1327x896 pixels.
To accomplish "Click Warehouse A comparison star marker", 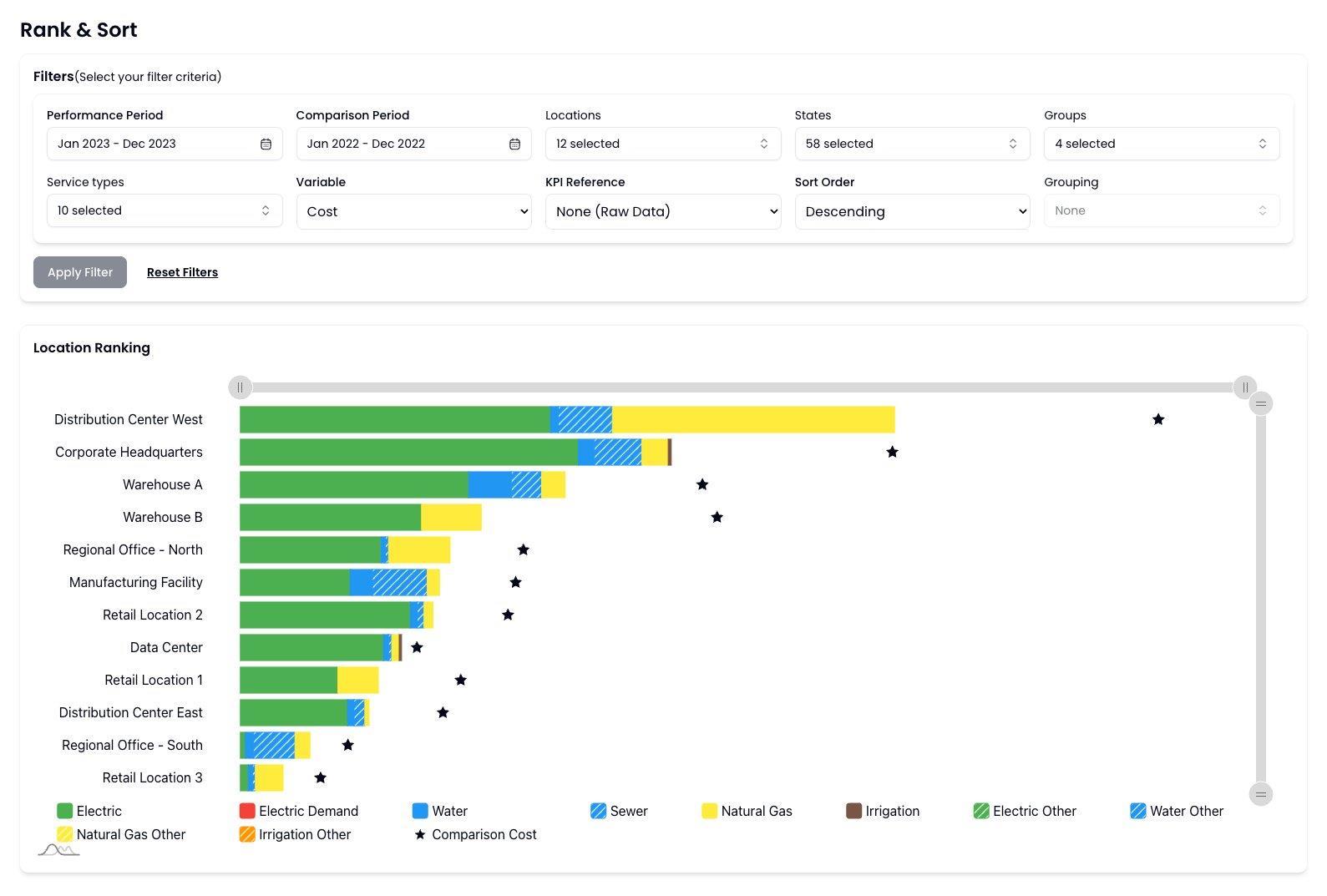I will [x=702, y=484].
